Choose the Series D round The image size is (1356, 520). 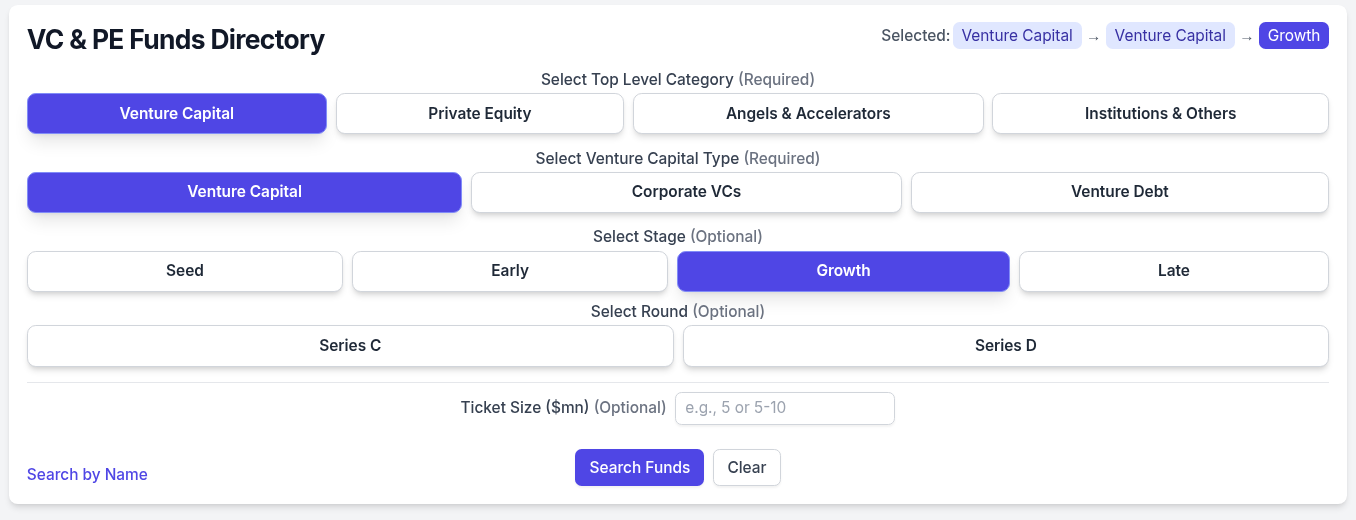click(1005, 346)
